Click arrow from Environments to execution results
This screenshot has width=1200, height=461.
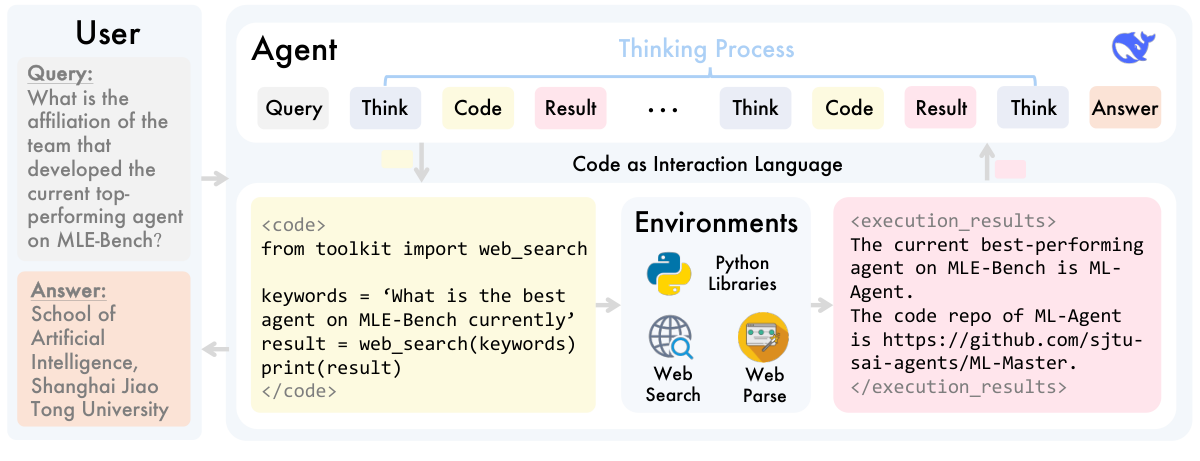click(x=820, y=305)
